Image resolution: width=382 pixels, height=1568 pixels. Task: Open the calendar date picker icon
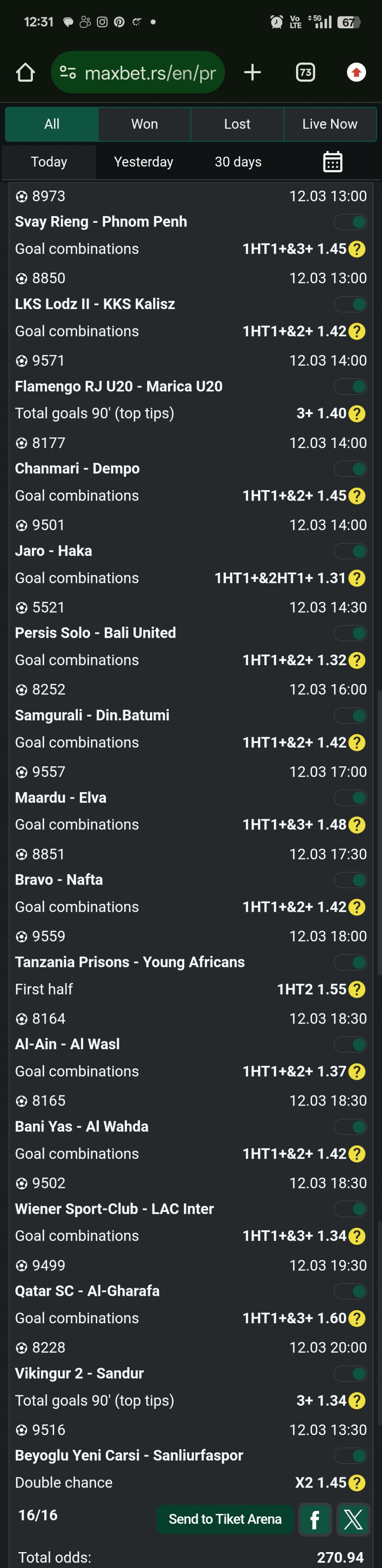(x=332, y=162)
